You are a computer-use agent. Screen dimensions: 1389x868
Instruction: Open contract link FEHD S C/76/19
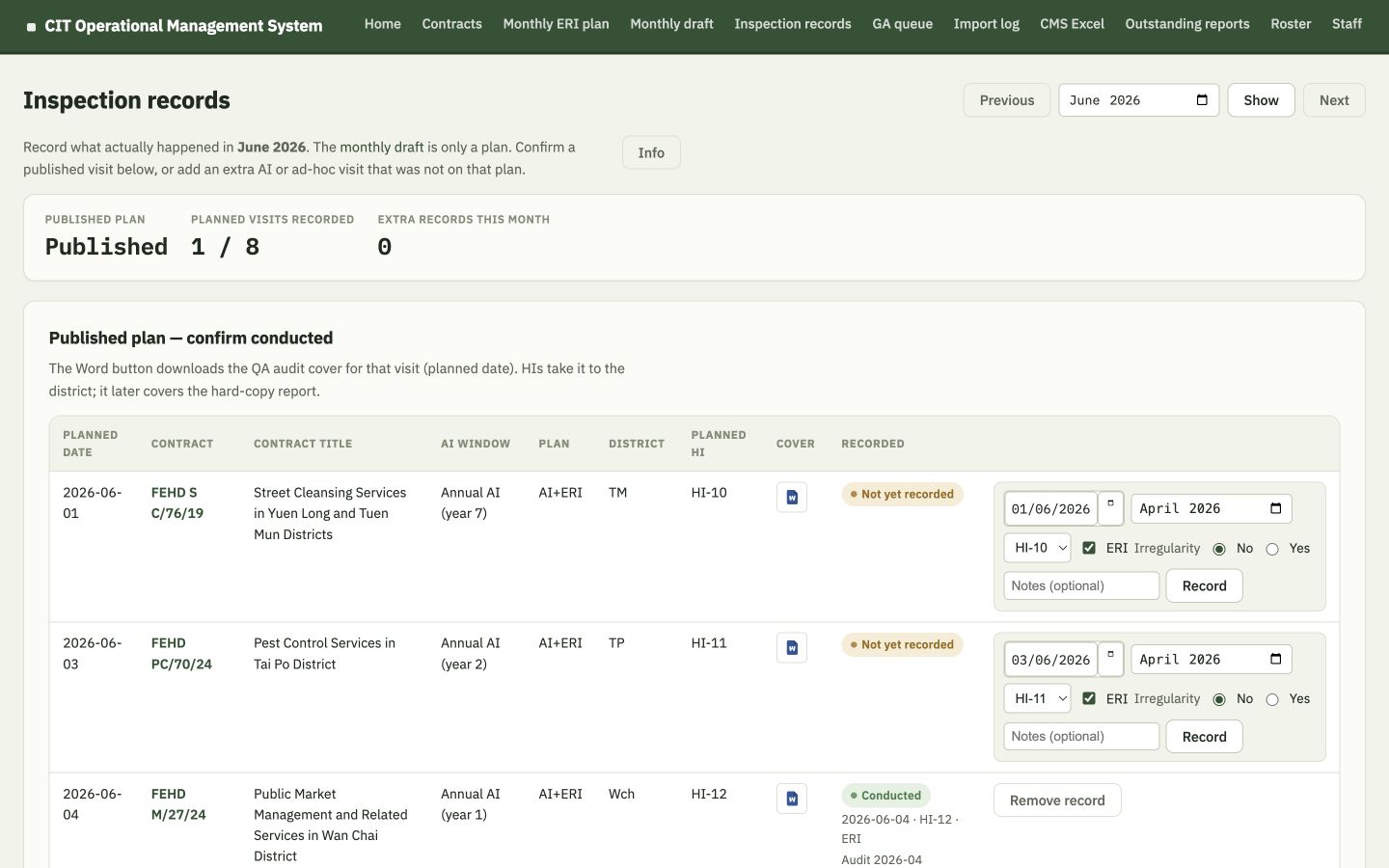(177, 502)
